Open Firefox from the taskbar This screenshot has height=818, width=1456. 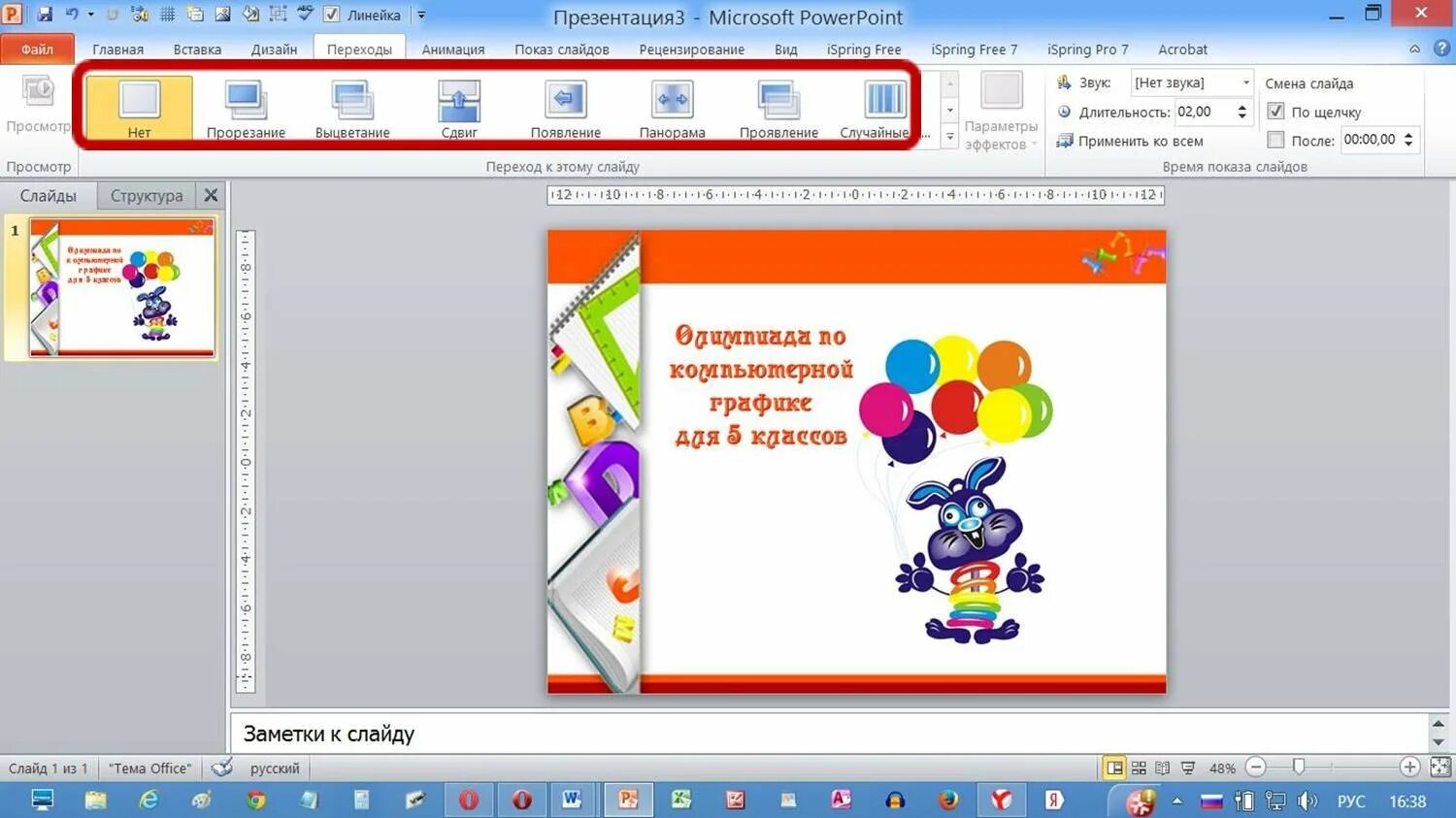[947, 800]
